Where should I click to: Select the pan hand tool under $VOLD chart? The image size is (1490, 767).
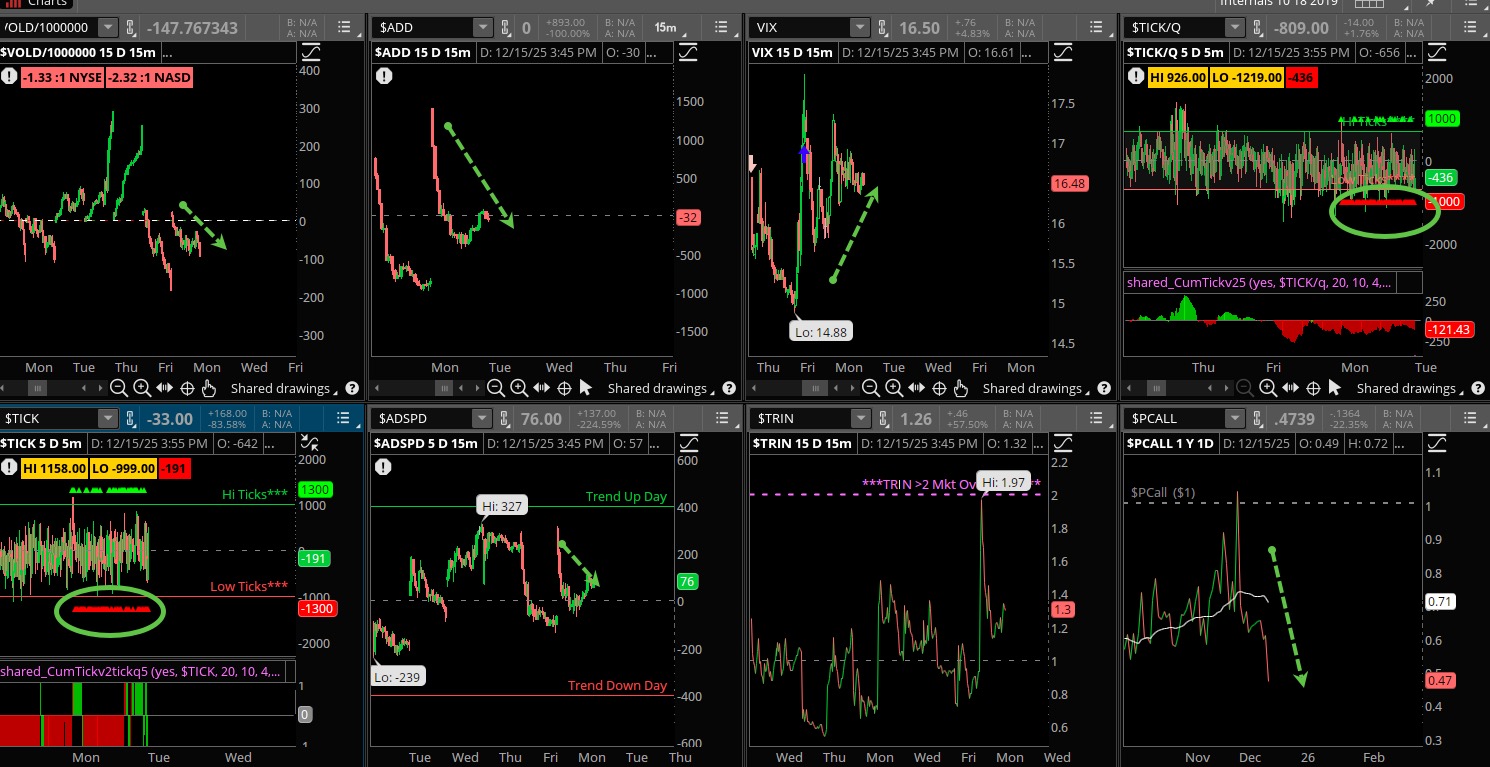pyautogui.click(x=209, y=388)
